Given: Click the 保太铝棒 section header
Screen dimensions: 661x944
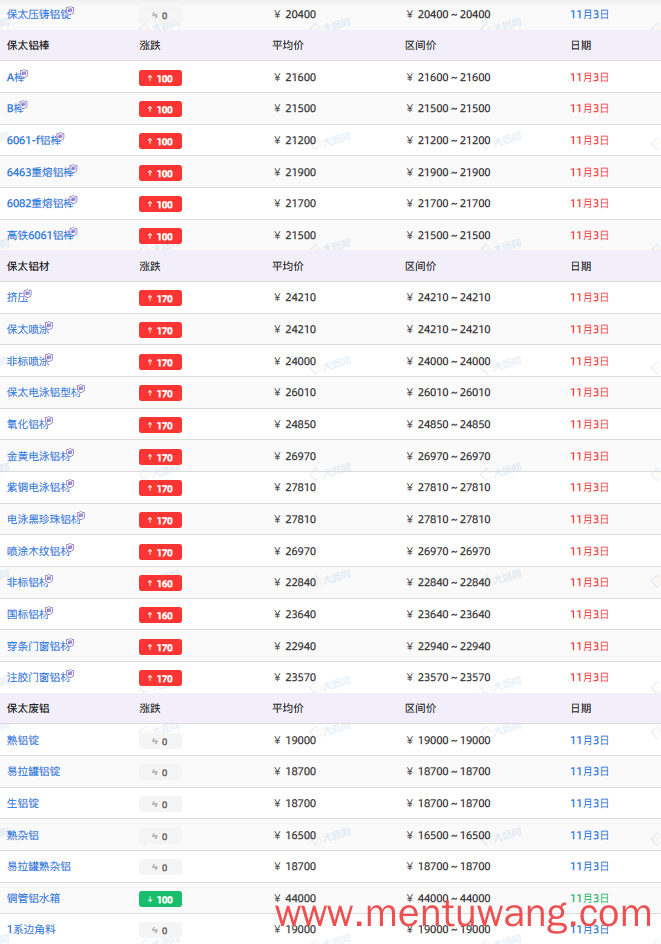Looking at the screenshot, I should 28,46.
